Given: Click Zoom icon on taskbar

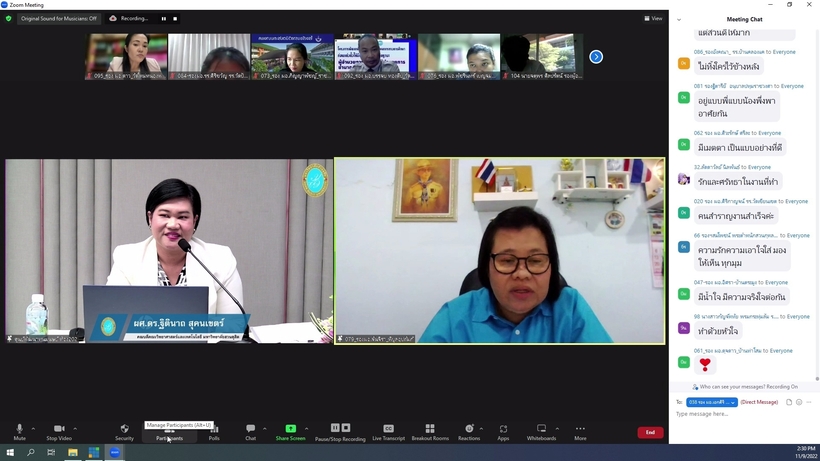Looking at the screenshot, I should pos(115,452).
